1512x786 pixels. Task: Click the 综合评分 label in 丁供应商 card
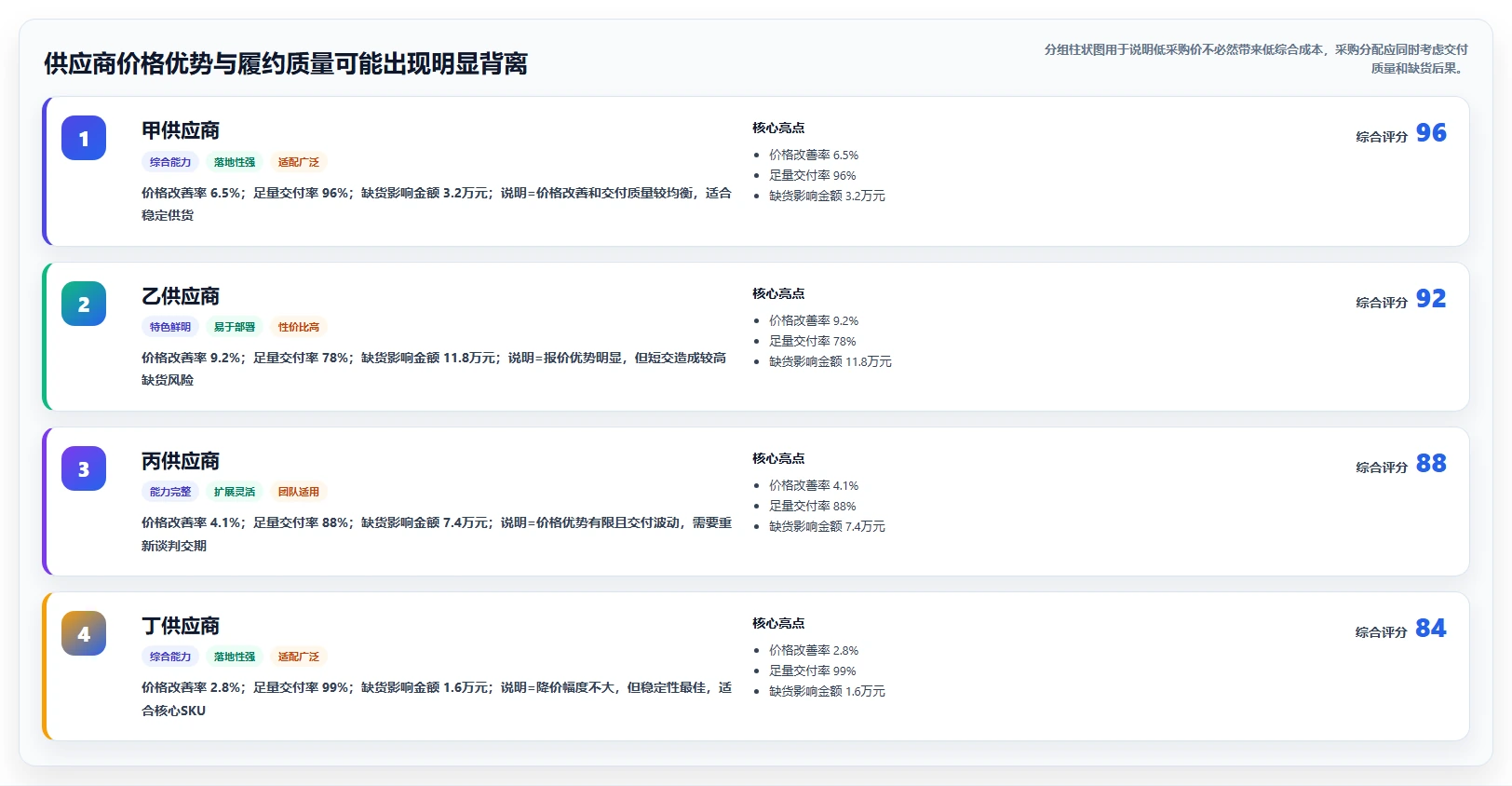[x=1382, y=632]
